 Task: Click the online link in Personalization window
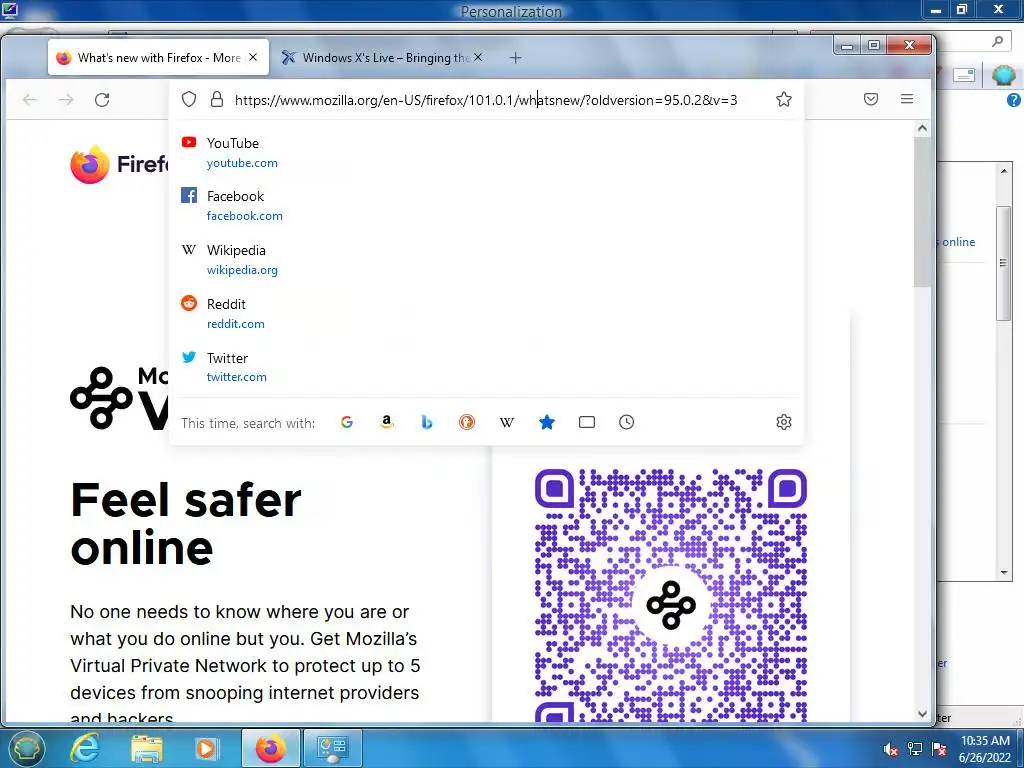(958, 242)
